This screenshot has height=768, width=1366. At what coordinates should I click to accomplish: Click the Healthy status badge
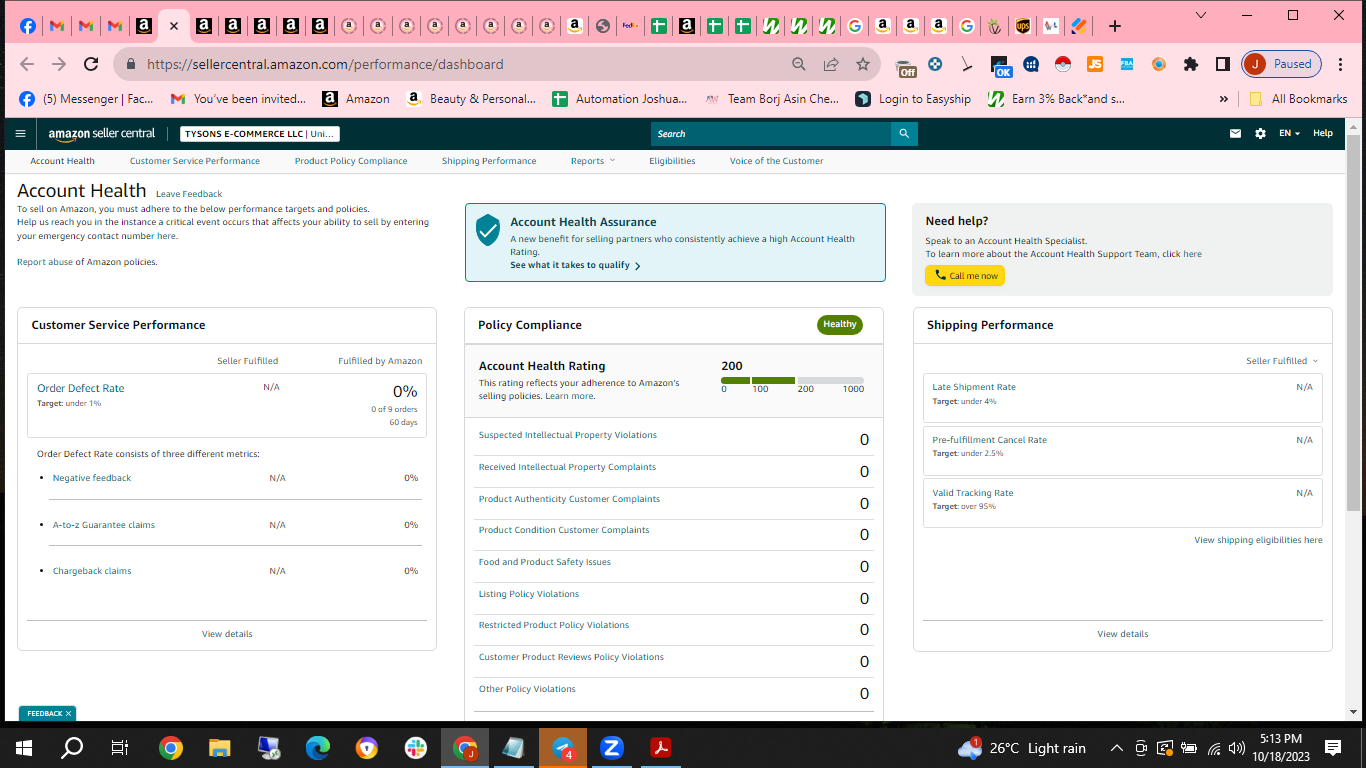[x=840, y=324]
